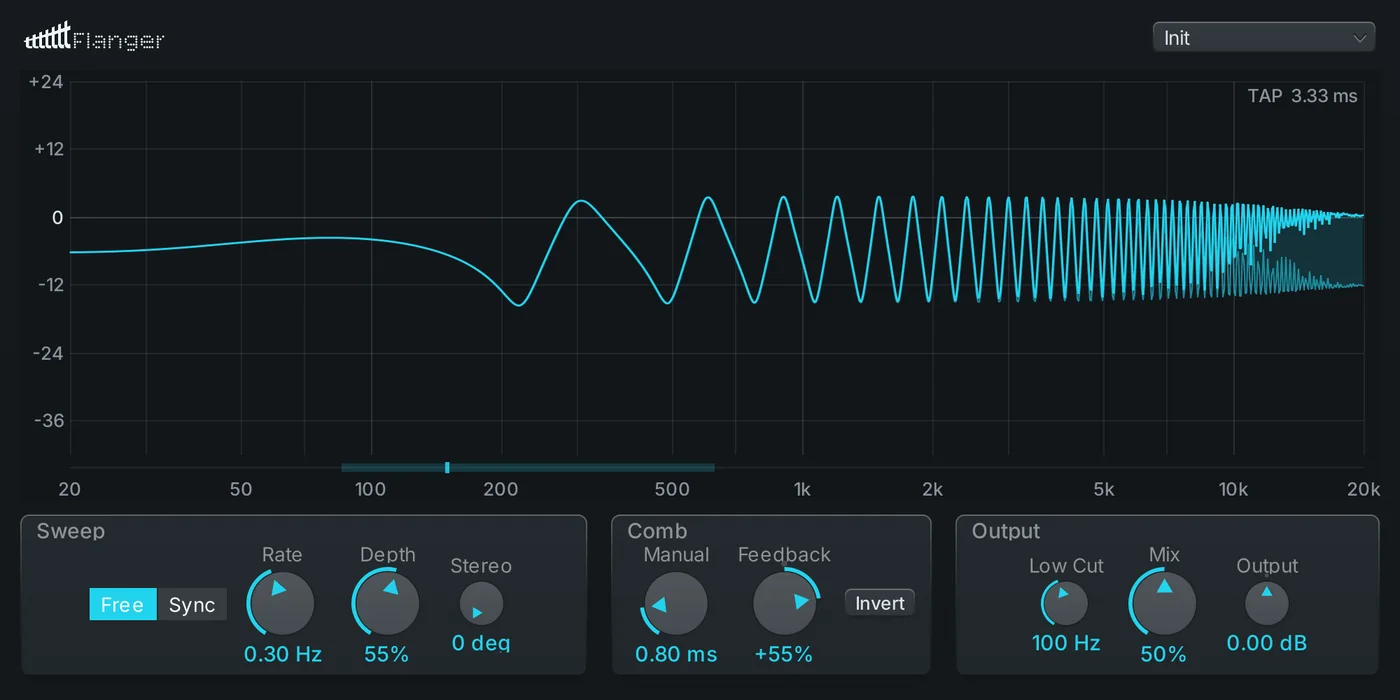Click the TAP 3.33 ms readout
Screen dimensions: 1400x700
(x=1302, y=96)
